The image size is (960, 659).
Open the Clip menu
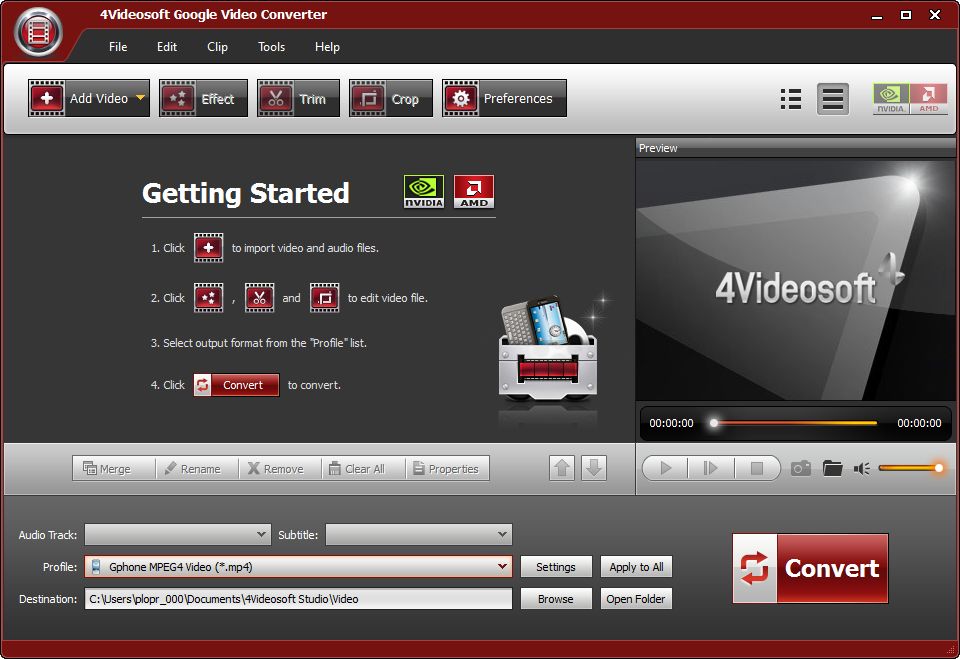[x=217, y=46]
